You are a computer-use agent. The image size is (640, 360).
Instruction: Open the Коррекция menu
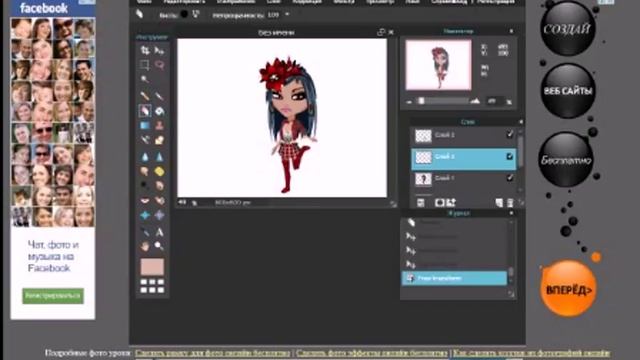point(307,2)
